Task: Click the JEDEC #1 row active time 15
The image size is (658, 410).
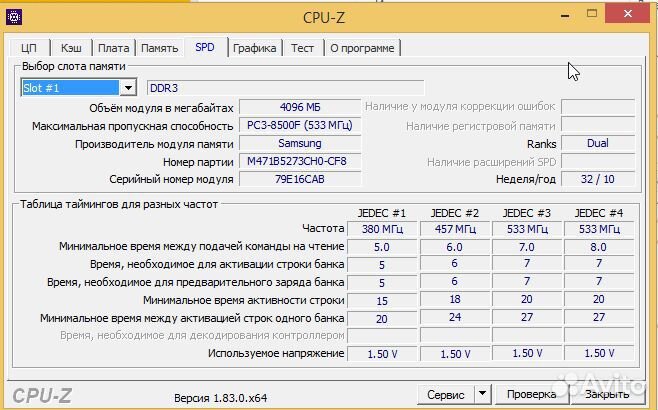Action: [x=382, y=301]
